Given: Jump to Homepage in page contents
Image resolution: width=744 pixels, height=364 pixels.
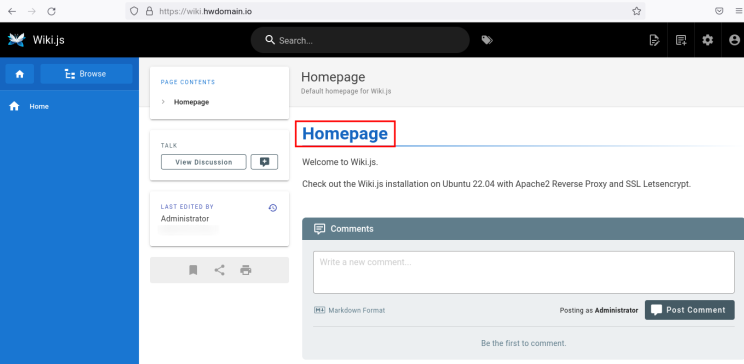Looking at the screenshot, I should (191, 102).
